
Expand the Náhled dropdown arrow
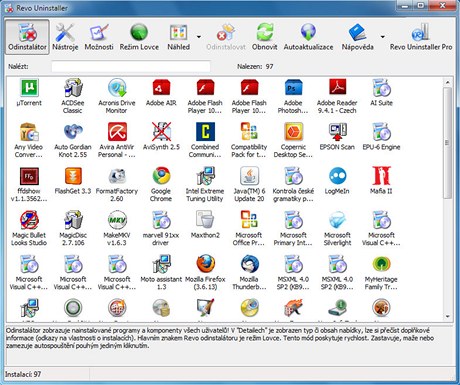(x=199, y=37)
